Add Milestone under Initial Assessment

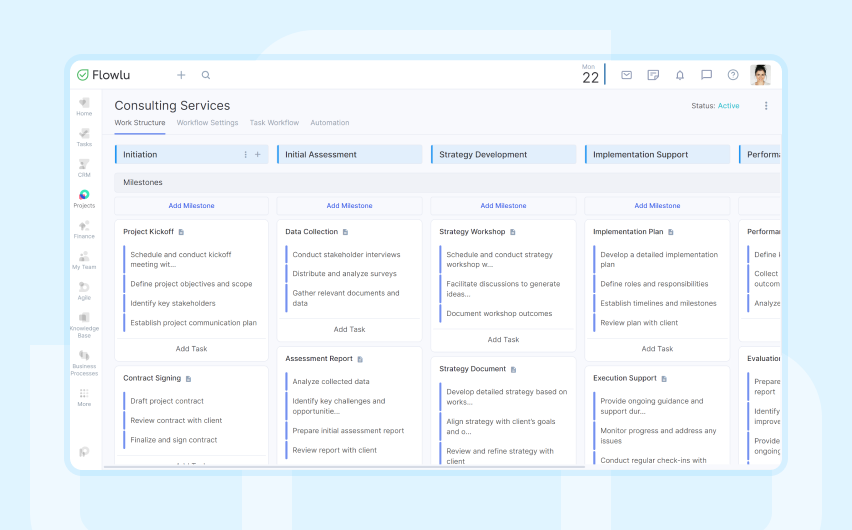349,205
